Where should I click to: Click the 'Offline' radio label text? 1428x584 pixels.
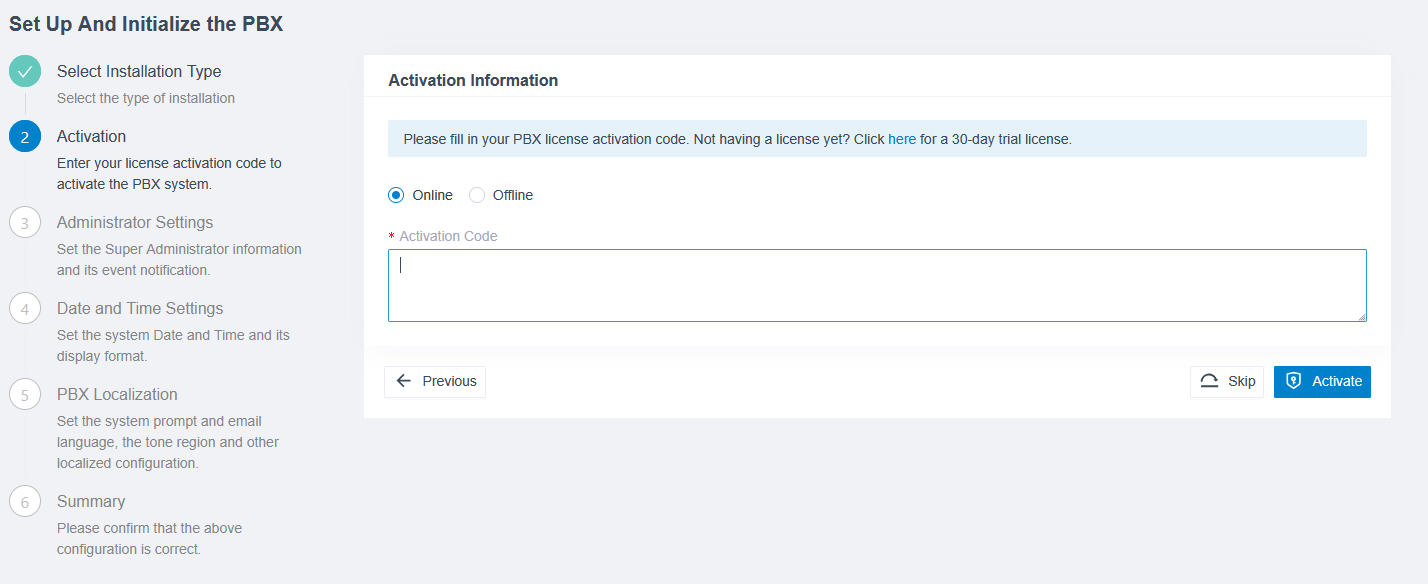[x=513, y=195]
